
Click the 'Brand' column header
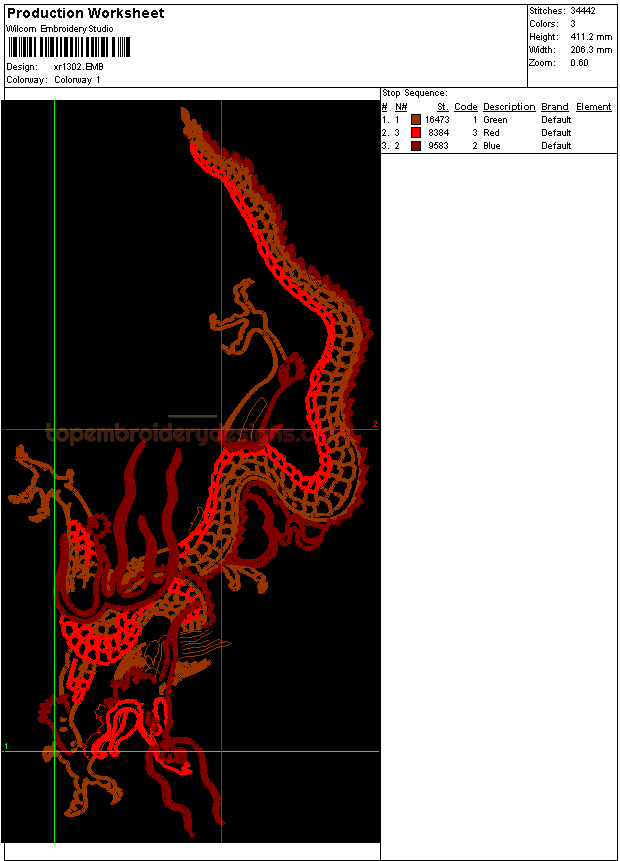point(555,107)
